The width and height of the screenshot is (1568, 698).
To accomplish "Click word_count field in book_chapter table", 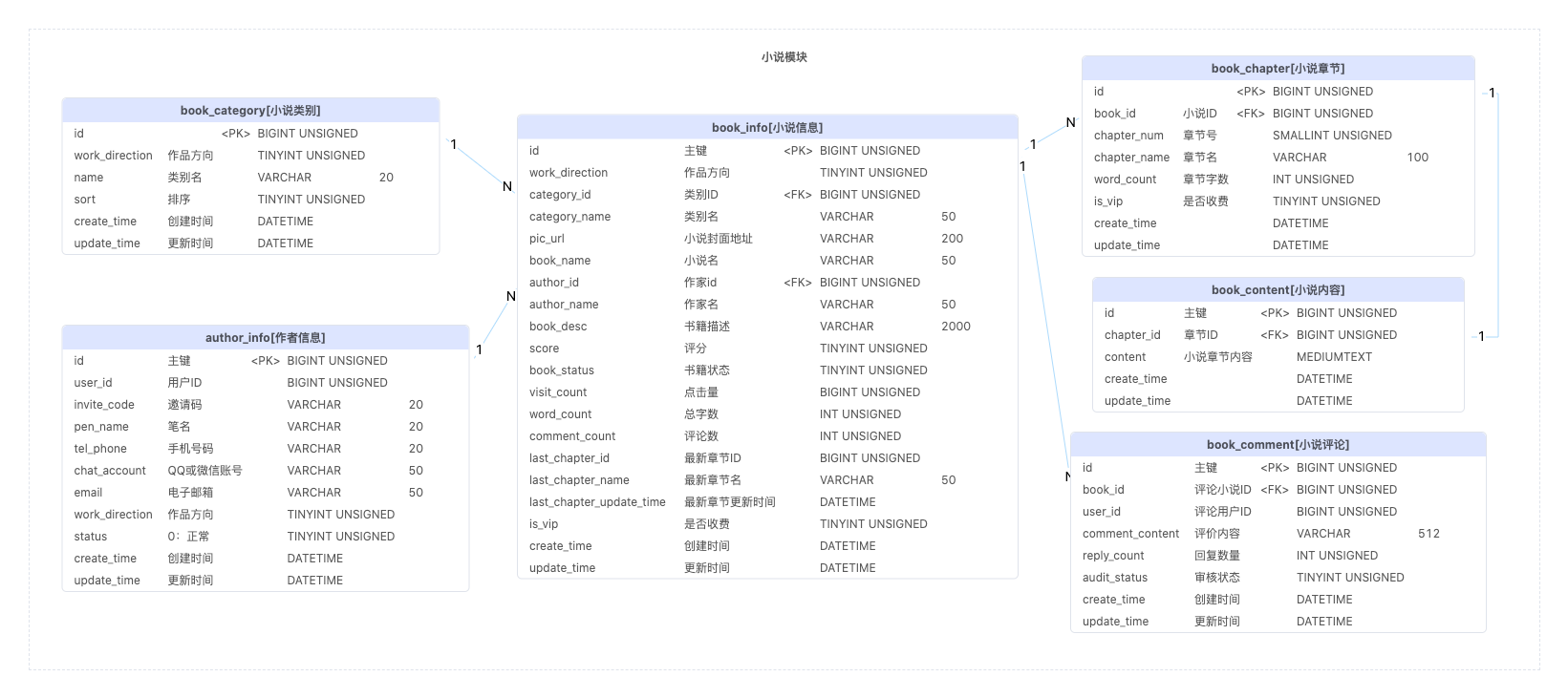I will [1278, 180].
